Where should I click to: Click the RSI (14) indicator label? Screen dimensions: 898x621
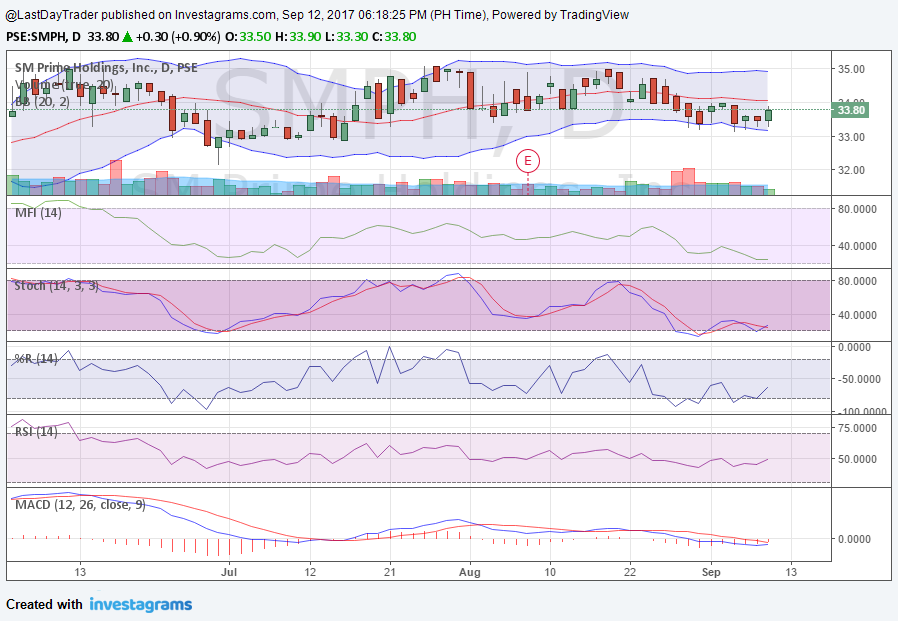point(36,431)
